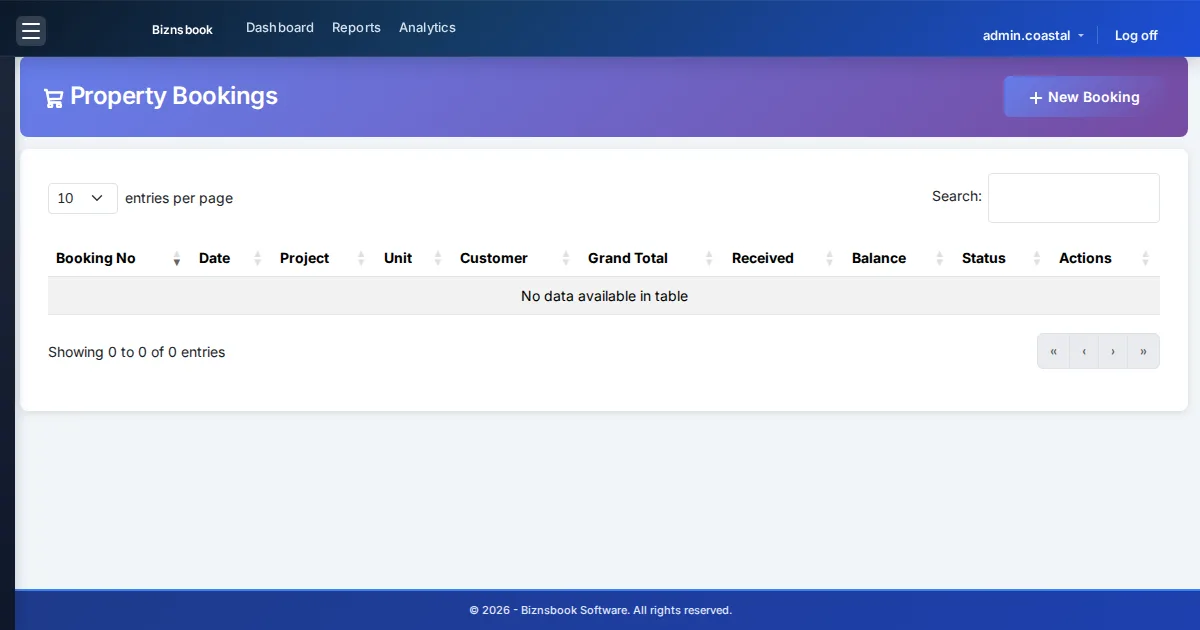Go to last page of results

1143,351
